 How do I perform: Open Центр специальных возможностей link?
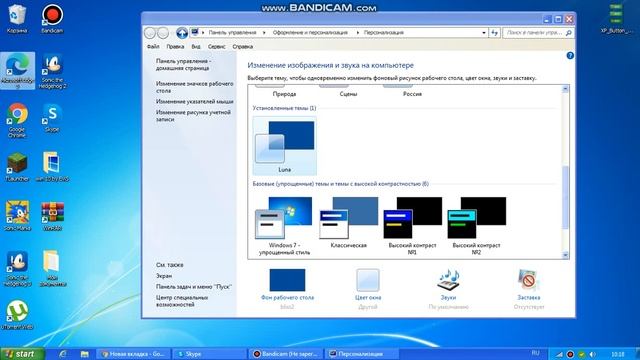(182, 301)
